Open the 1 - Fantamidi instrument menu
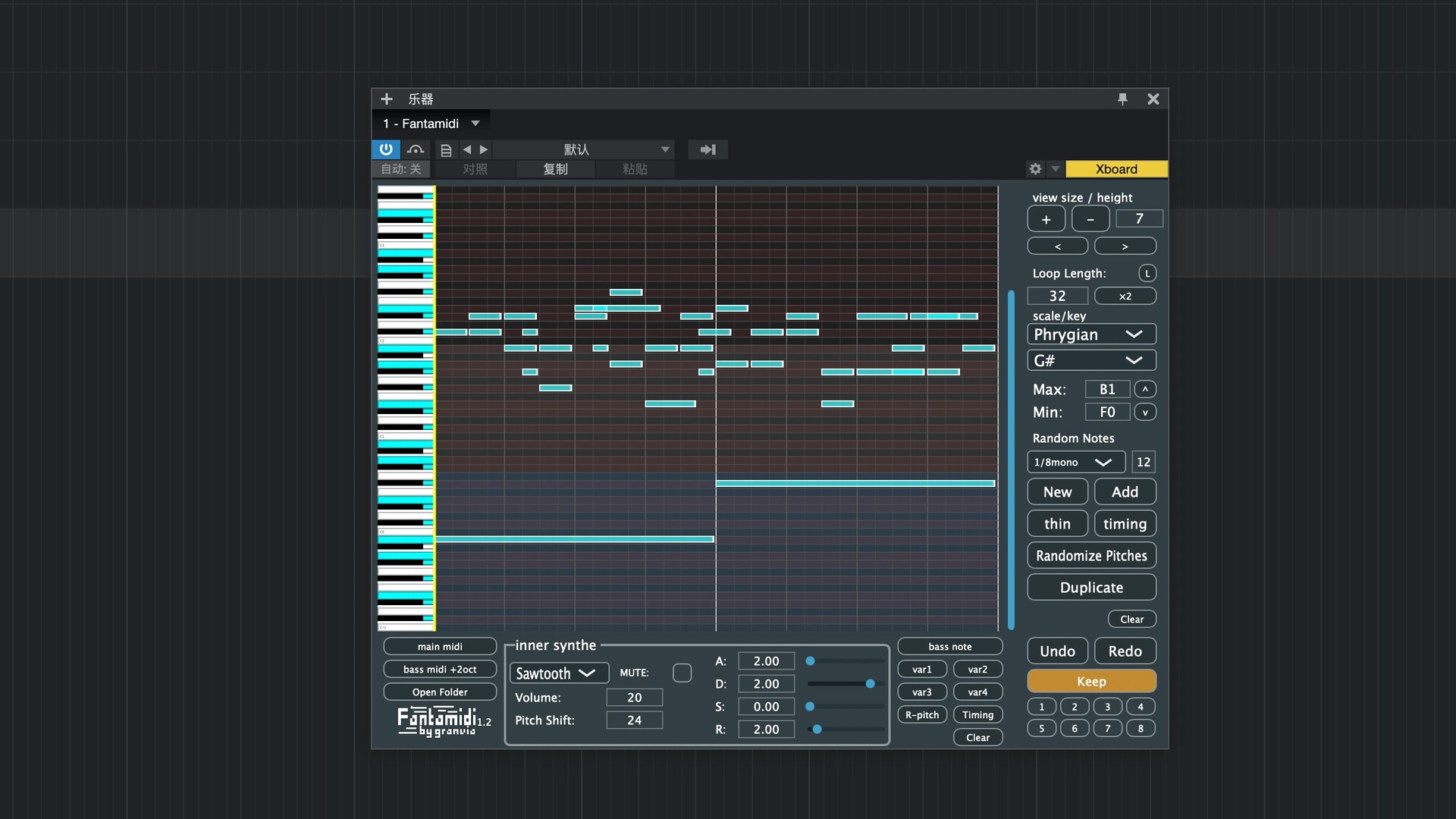Image resolution: width=1456 pixels, height=819 pixels. point(431,124)
